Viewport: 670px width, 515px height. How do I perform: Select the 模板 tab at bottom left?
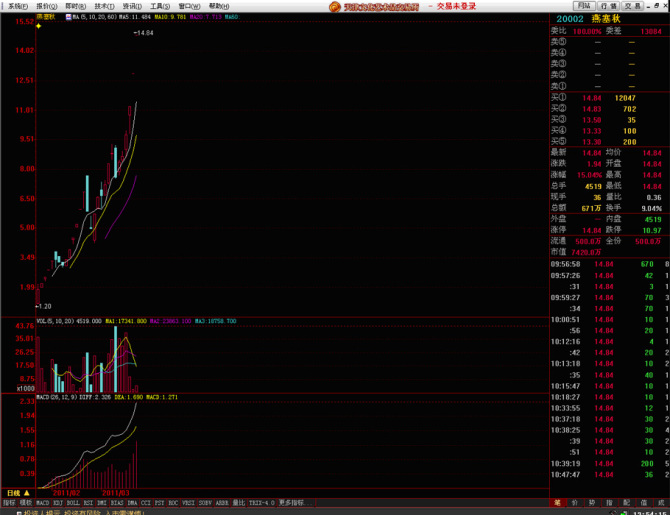pos(26,502)
